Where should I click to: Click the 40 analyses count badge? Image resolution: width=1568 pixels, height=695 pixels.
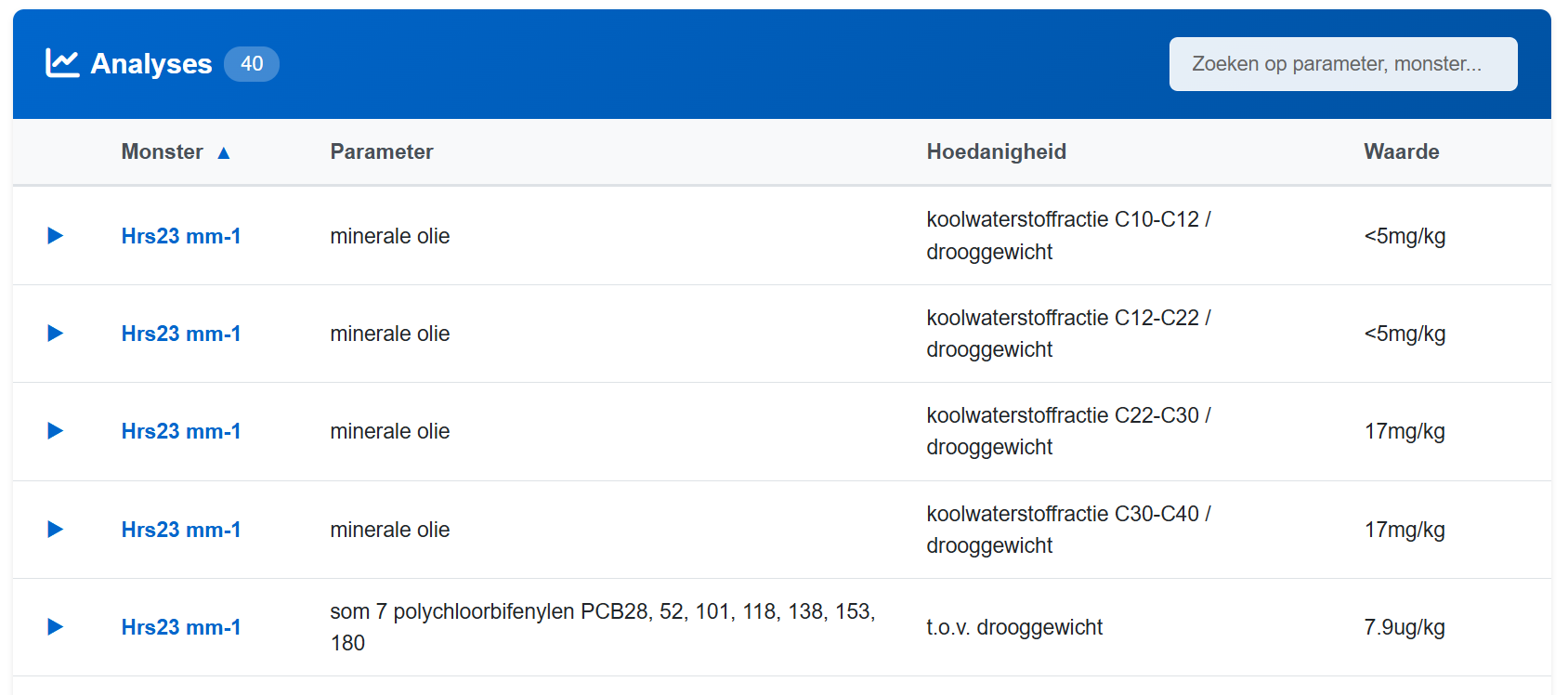click(x=252, y=64)
